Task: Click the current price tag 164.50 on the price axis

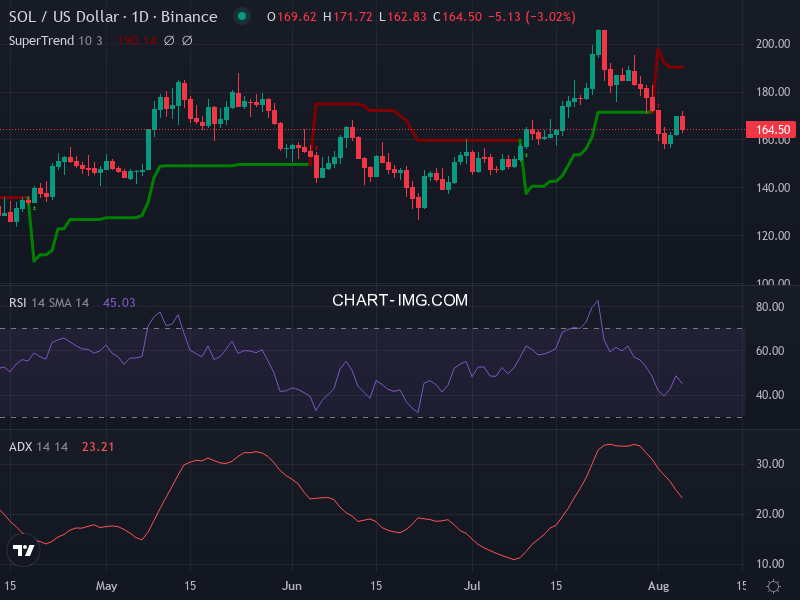Action: click(772, 130)
